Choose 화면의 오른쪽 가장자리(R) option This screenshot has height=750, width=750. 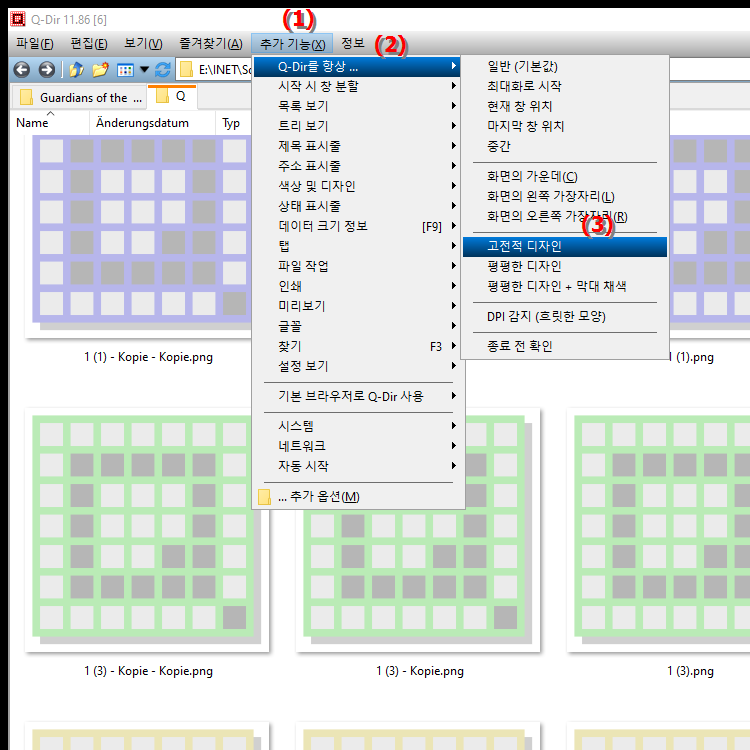(x=565, y=217)
